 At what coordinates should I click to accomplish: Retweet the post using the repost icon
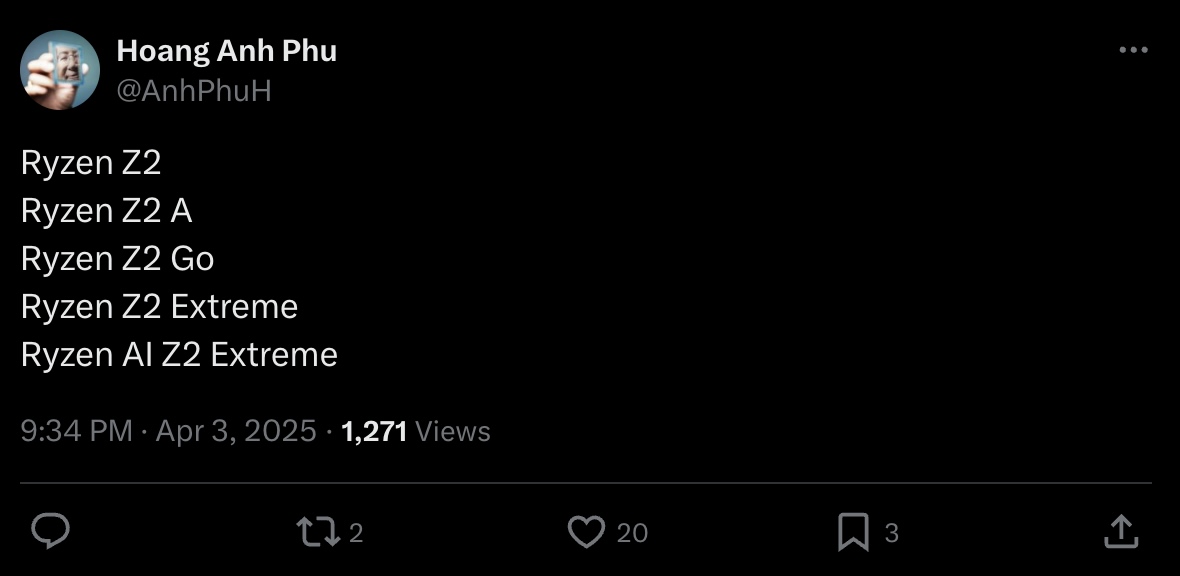click(x=319, y=532)
